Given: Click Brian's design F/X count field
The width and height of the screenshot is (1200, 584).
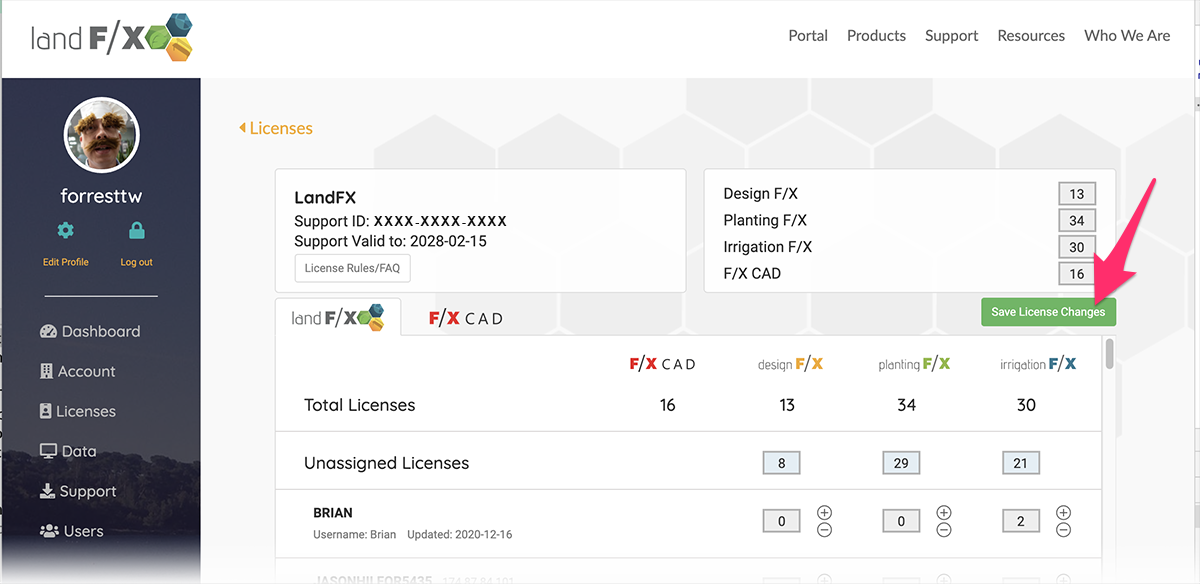Looking at the screenshot, I should tap(781, 521).
